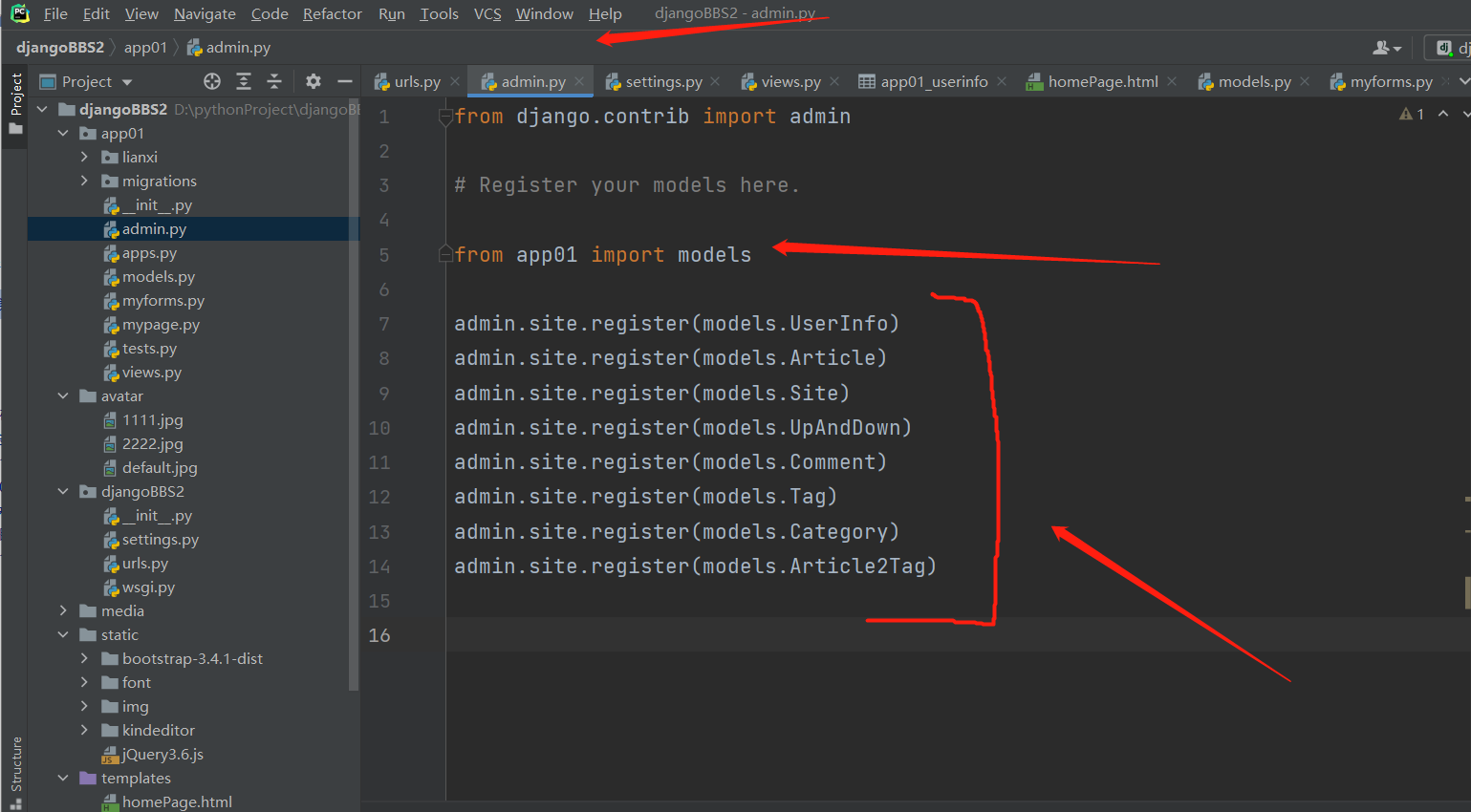Collapse the app01 folder

63,134
